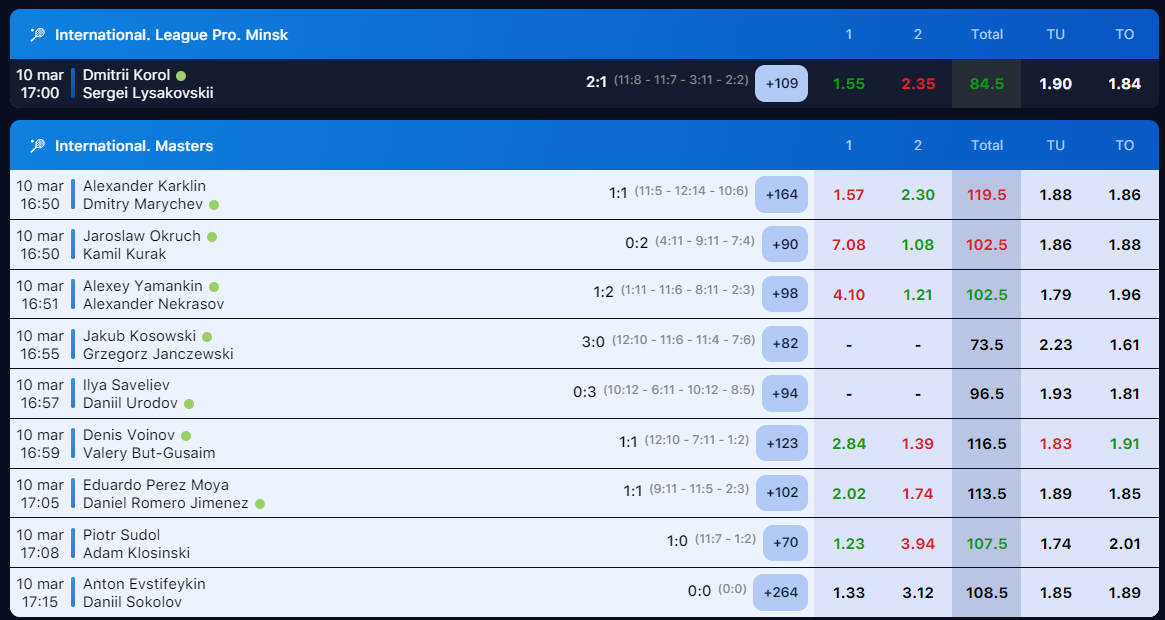This screenshot has width=1165, height=620.
Task: Click table tennis icon beside International. Masters
Action: coord(38,146)
